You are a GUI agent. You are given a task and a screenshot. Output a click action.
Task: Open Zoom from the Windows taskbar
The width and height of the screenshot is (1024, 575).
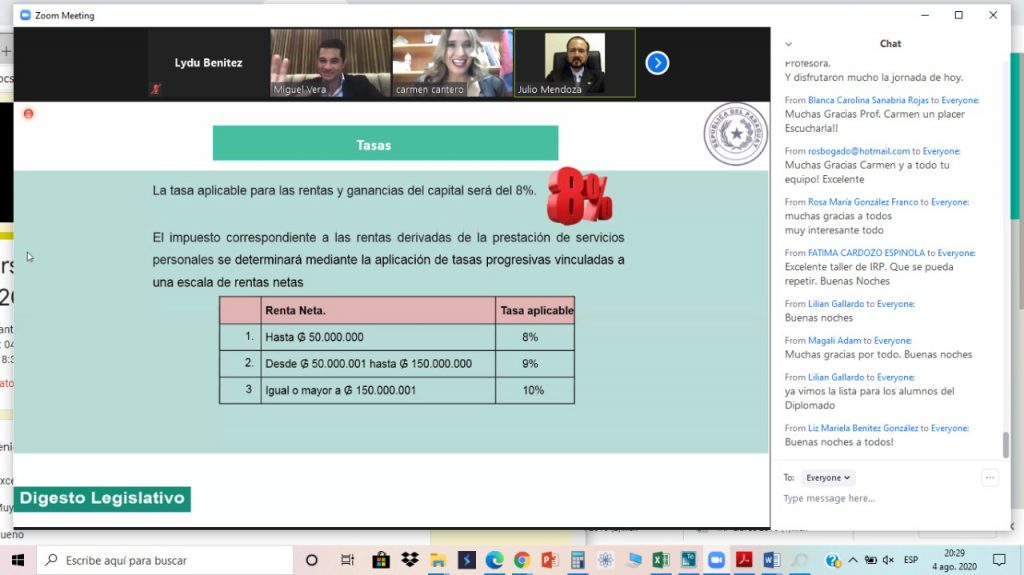coord(715,560)
